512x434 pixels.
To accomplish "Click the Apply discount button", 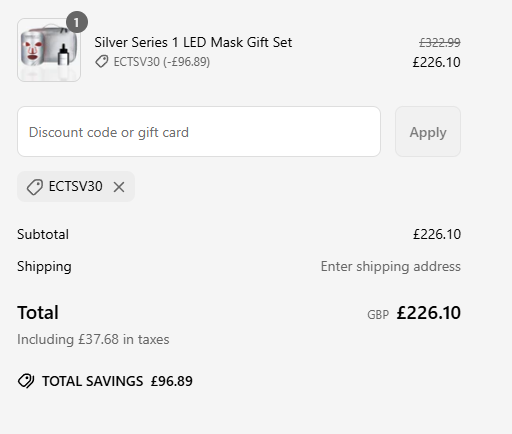I will [x=428, y=132].
